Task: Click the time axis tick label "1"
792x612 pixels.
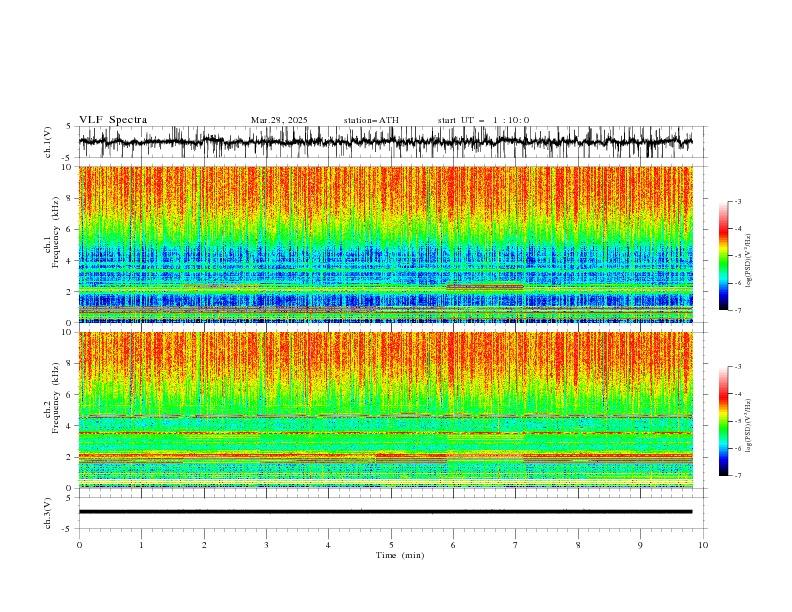Action: 141,545
